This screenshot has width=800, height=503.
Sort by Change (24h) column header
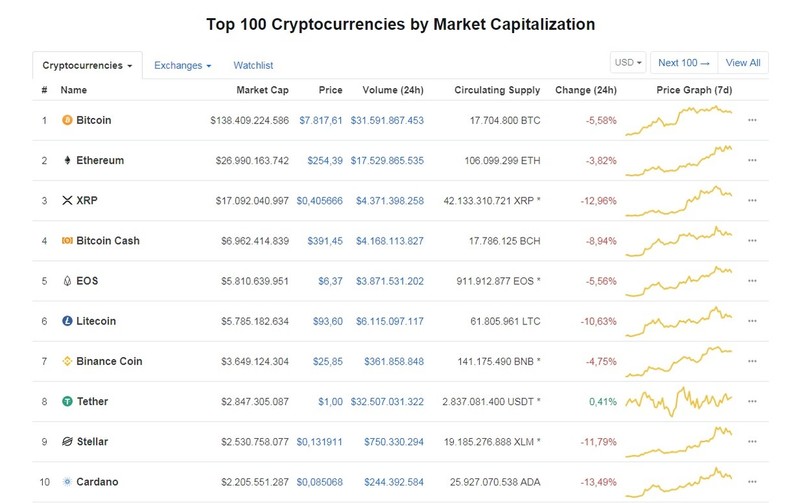click(x=586, y=90)
